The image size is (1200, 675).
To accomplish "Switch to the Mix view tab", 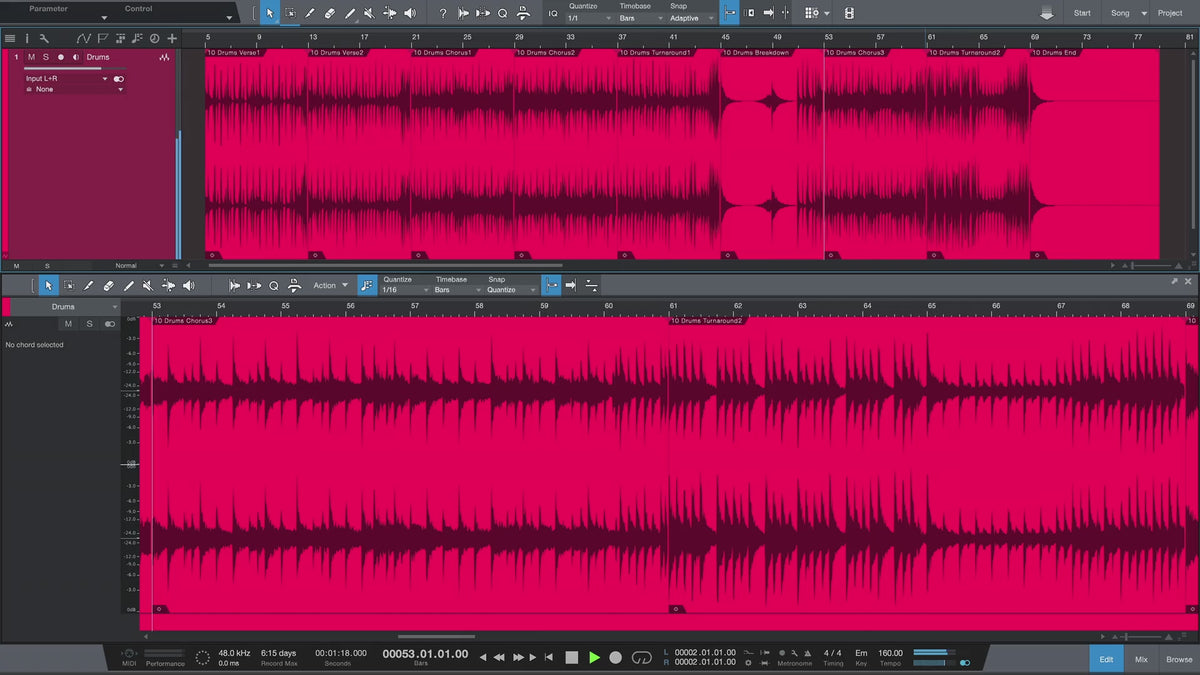I will point(1141,659).
